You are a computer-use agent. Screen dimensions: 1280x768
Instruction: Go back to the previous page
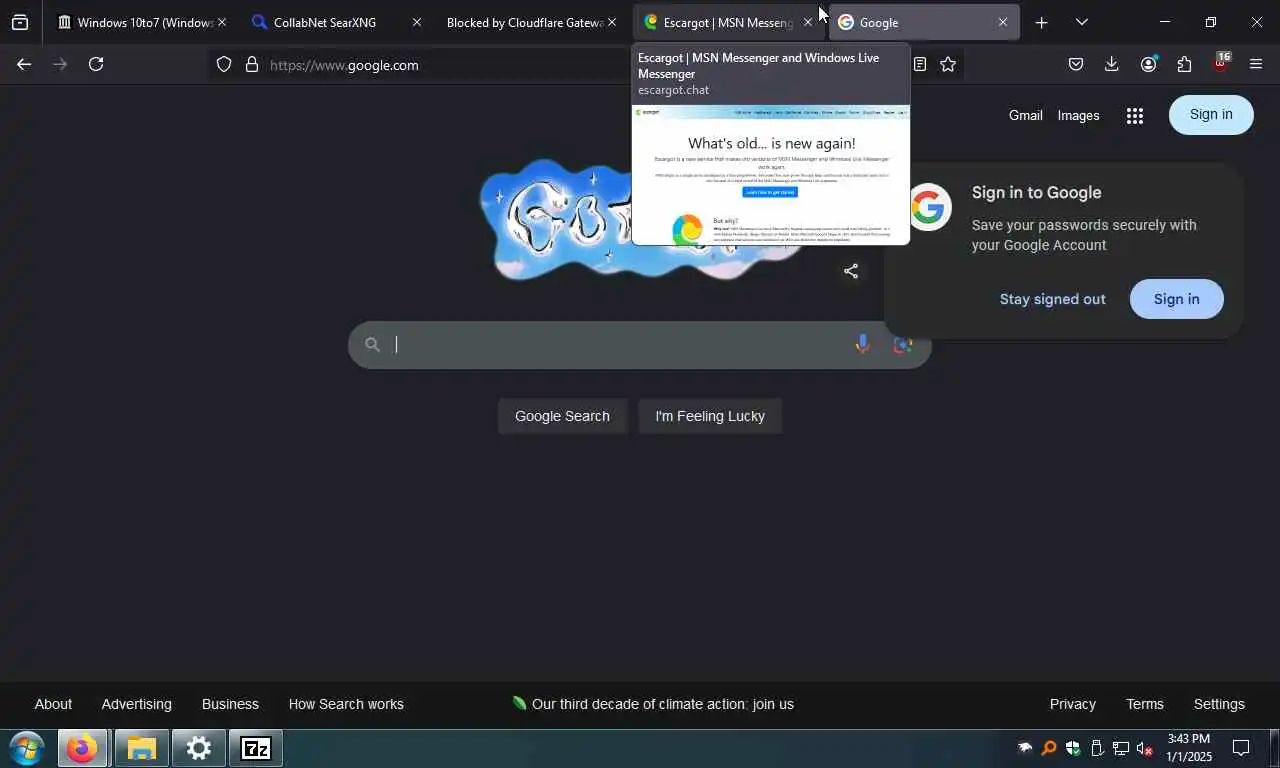coord(24,64)
